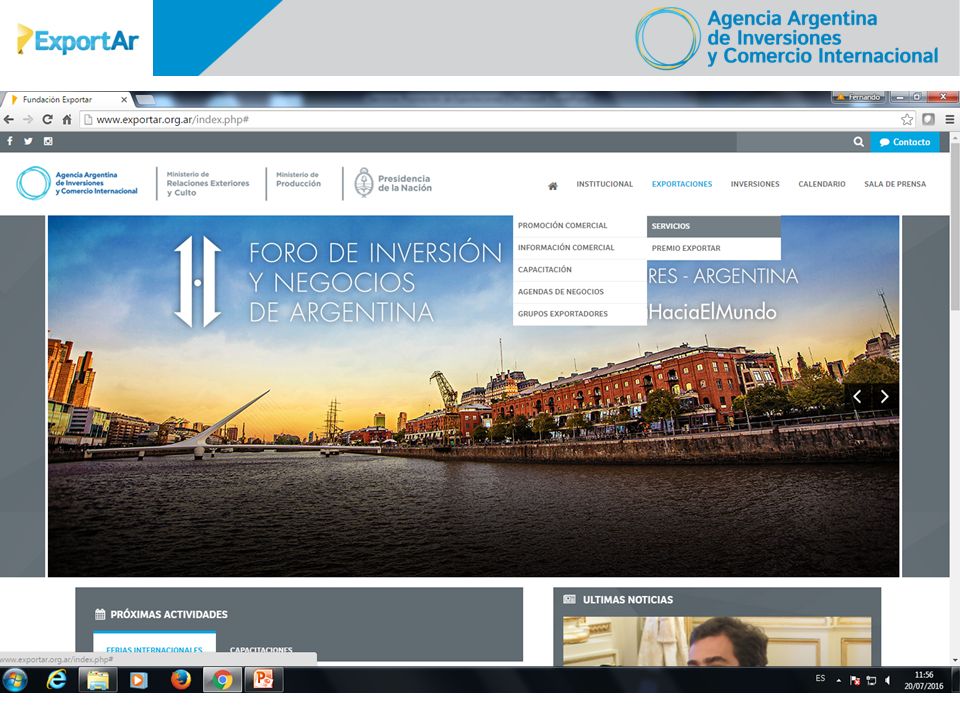Screen dimensions: 960x720
Task: Show previous slide with left chevron
Action: pos(858,397)
